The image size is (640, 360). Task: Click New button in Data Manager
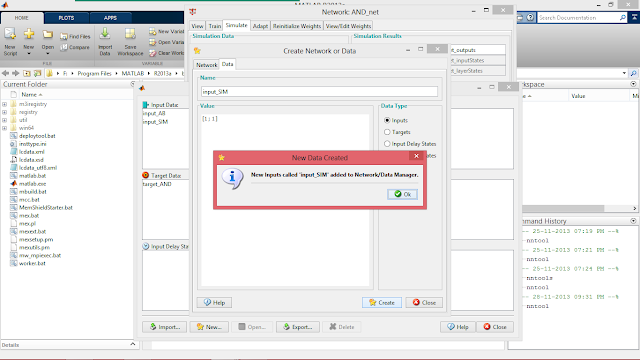[x=209, y=327]
